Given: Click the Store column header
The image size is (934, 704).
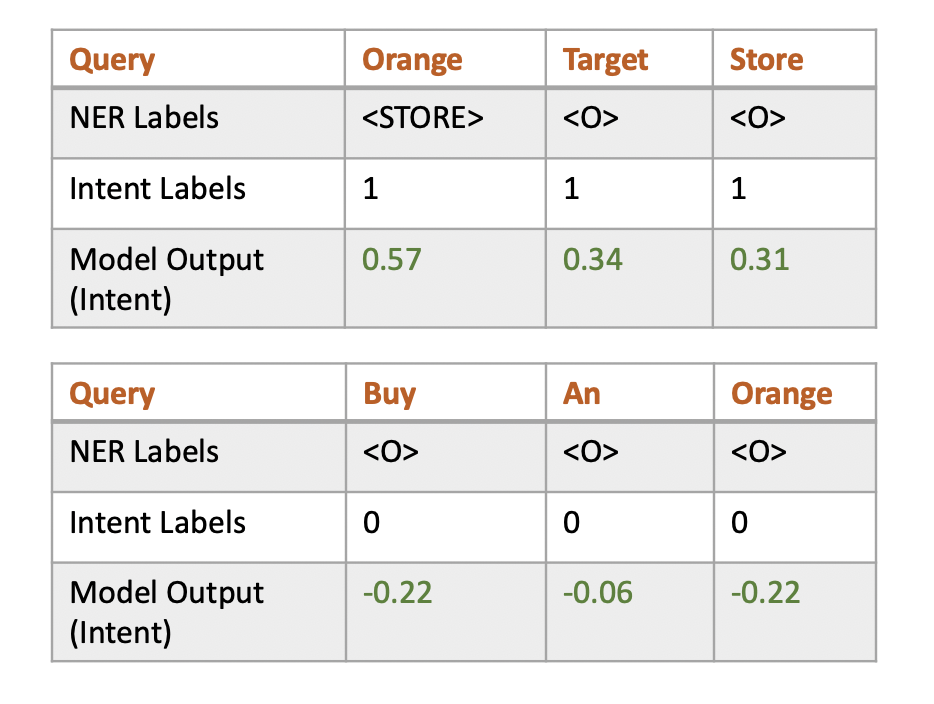Looking at the screenshot, I should [x=767, y=60].
